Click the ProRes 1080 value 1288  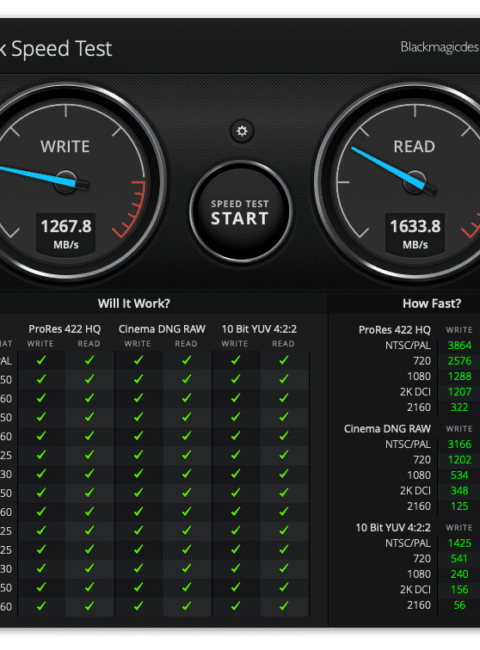459,376
